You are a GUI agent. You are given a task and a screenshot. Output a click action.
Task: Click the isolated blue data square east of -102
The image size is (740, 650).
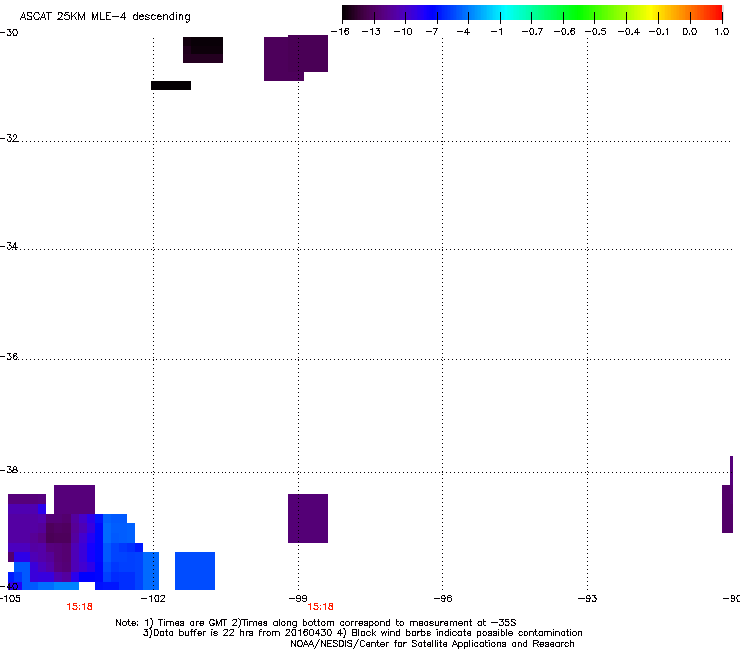195,571
